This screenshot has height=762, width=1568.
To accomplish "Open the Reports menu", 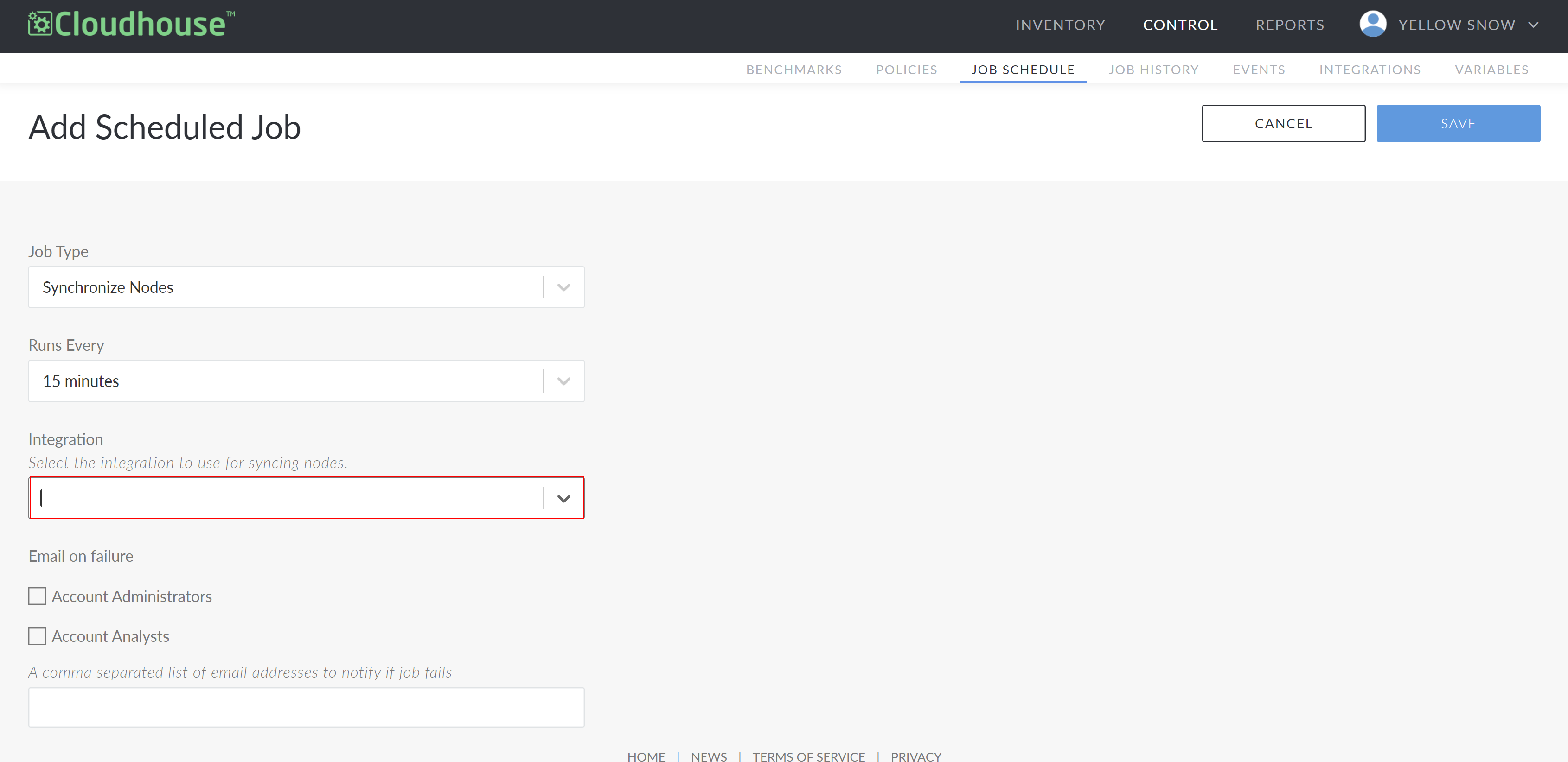I will click(x=1290, y=25).
